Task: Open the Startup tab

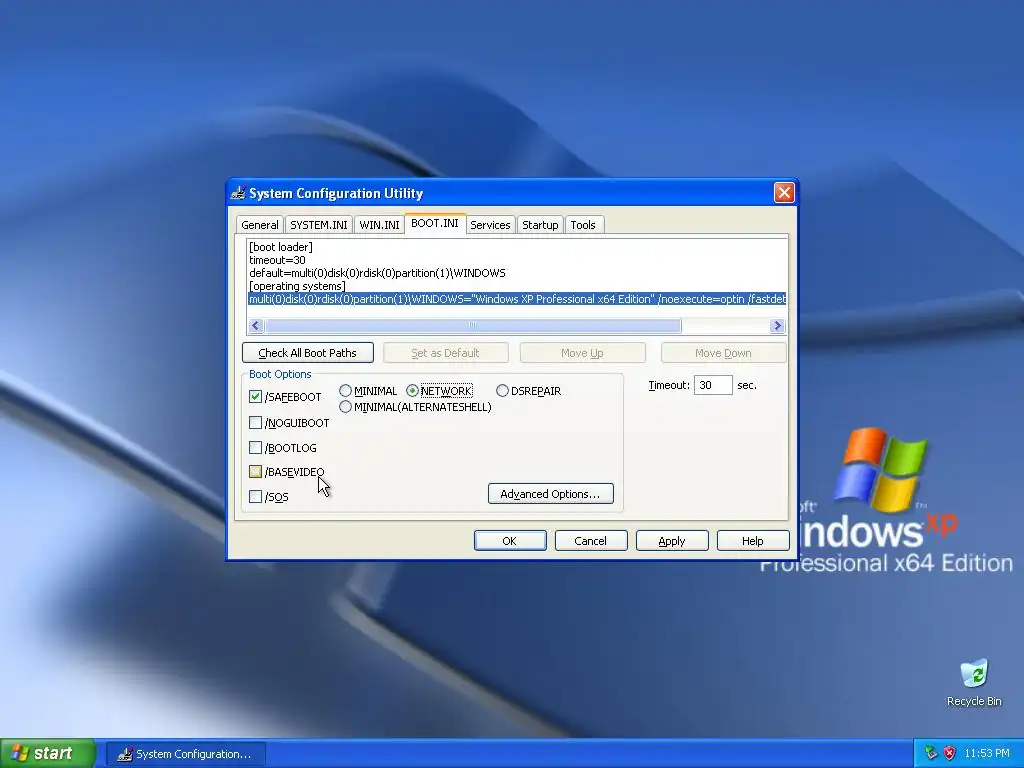Action: coord(540,225)
